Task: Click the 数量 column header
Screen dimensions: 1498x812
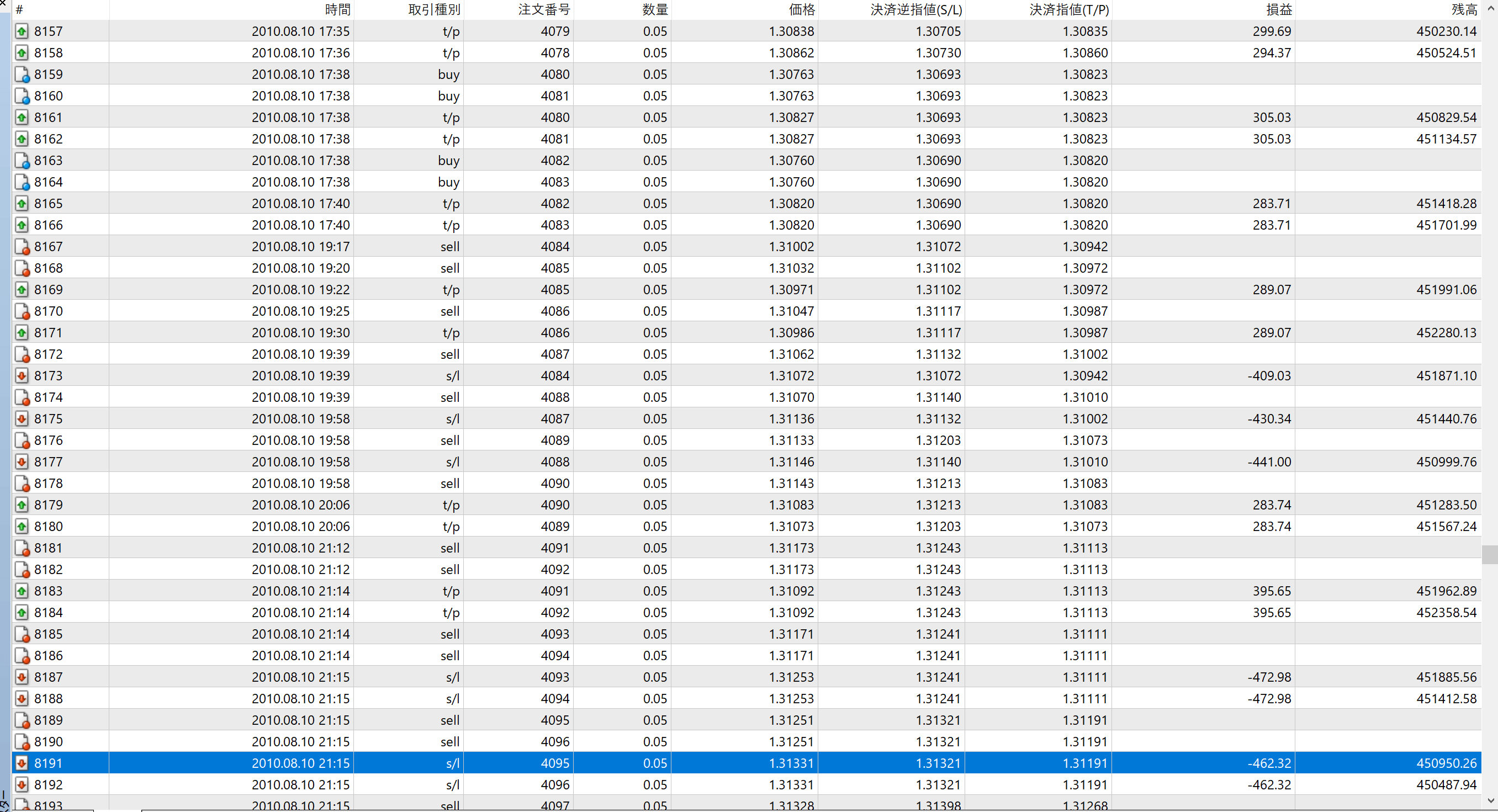Action: pyautogui.click(x=622, y=9)
